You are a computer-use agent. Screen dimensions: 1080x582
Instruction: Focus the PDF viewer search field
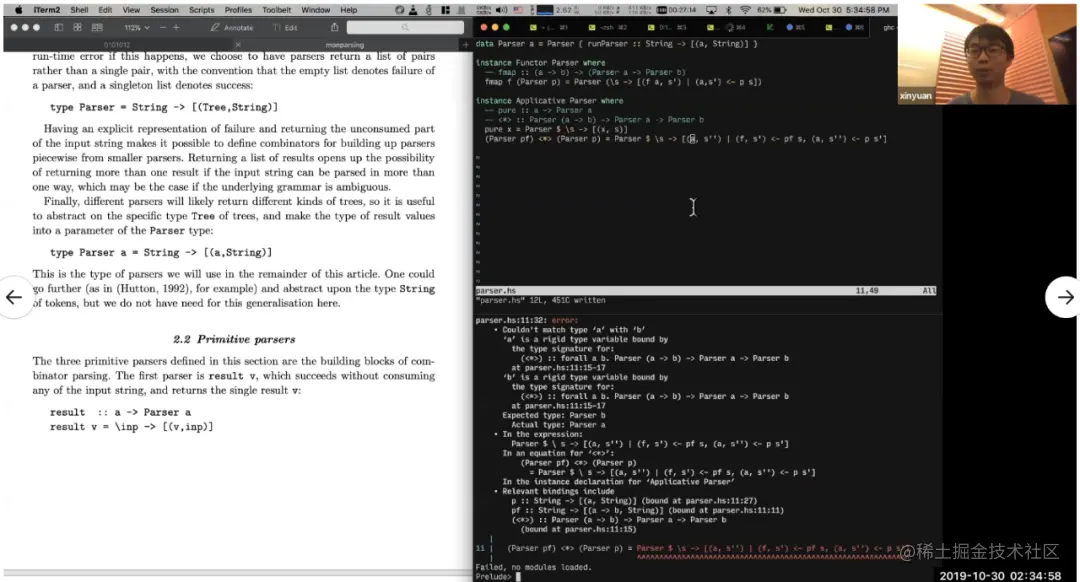405,28
